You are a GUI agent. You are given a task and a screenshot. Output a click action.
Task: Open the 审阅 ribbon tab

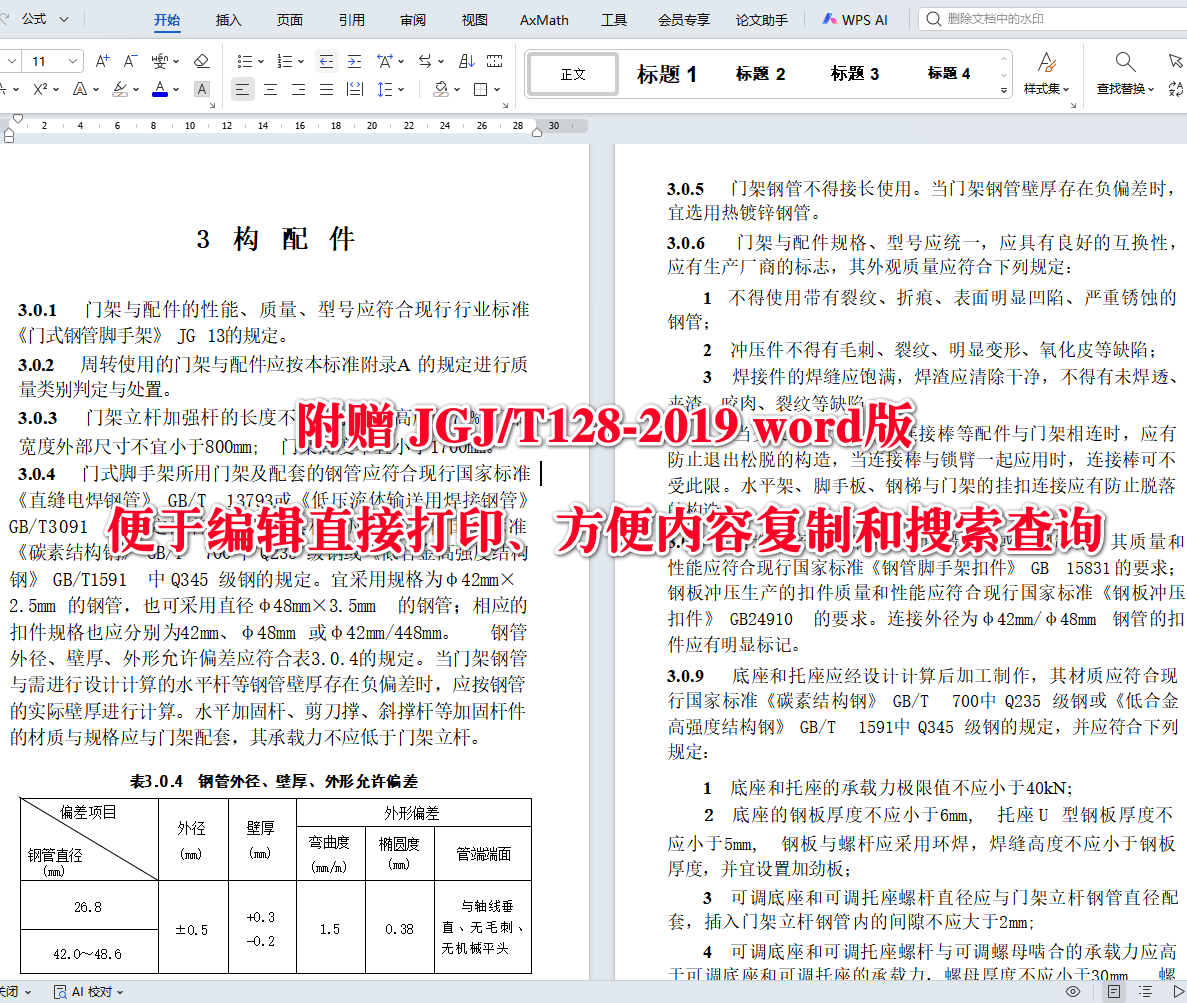413,20
